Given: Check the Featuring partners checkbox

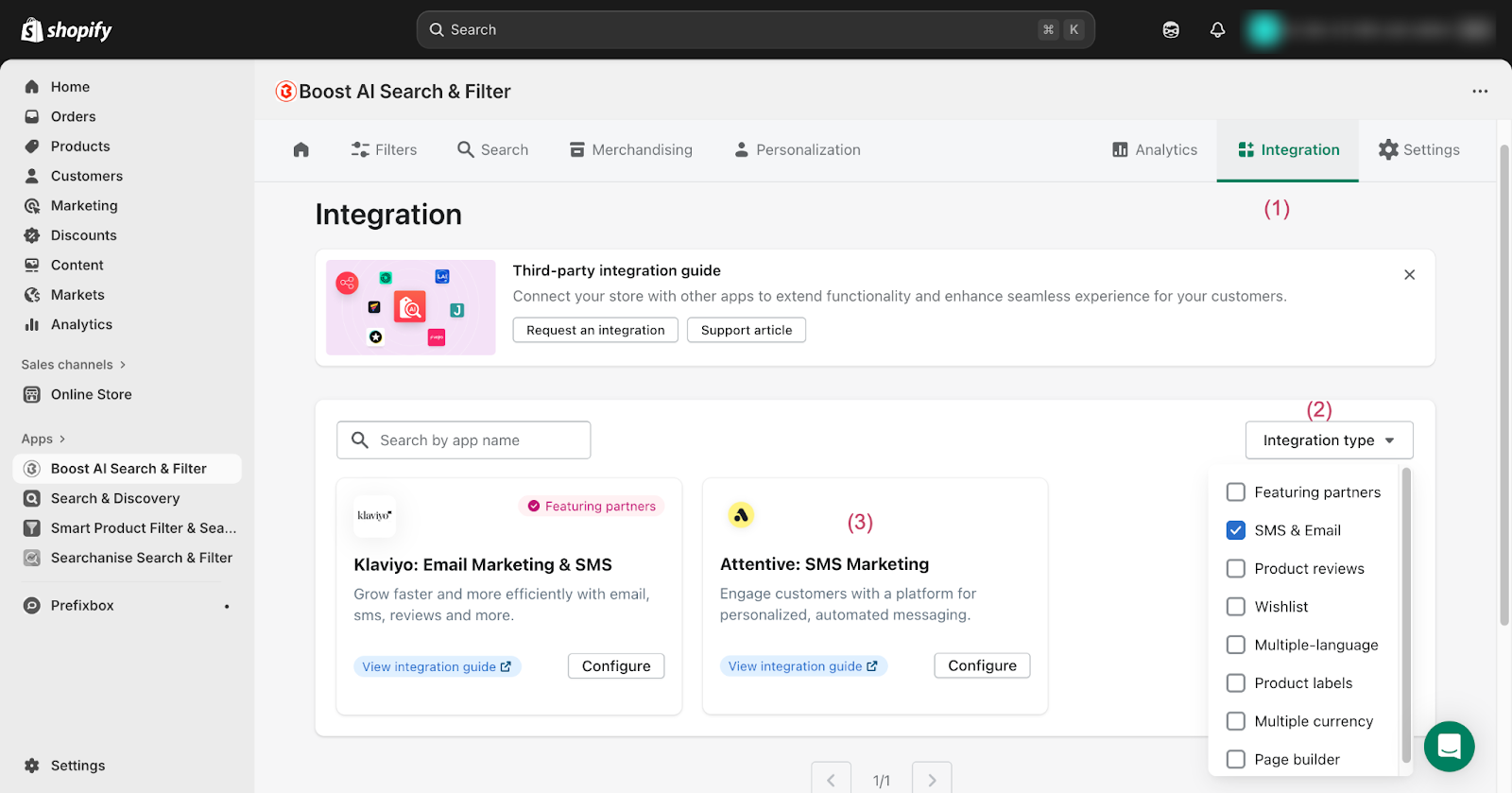Looking at the screenshot, I should (x=1235, y=492).
